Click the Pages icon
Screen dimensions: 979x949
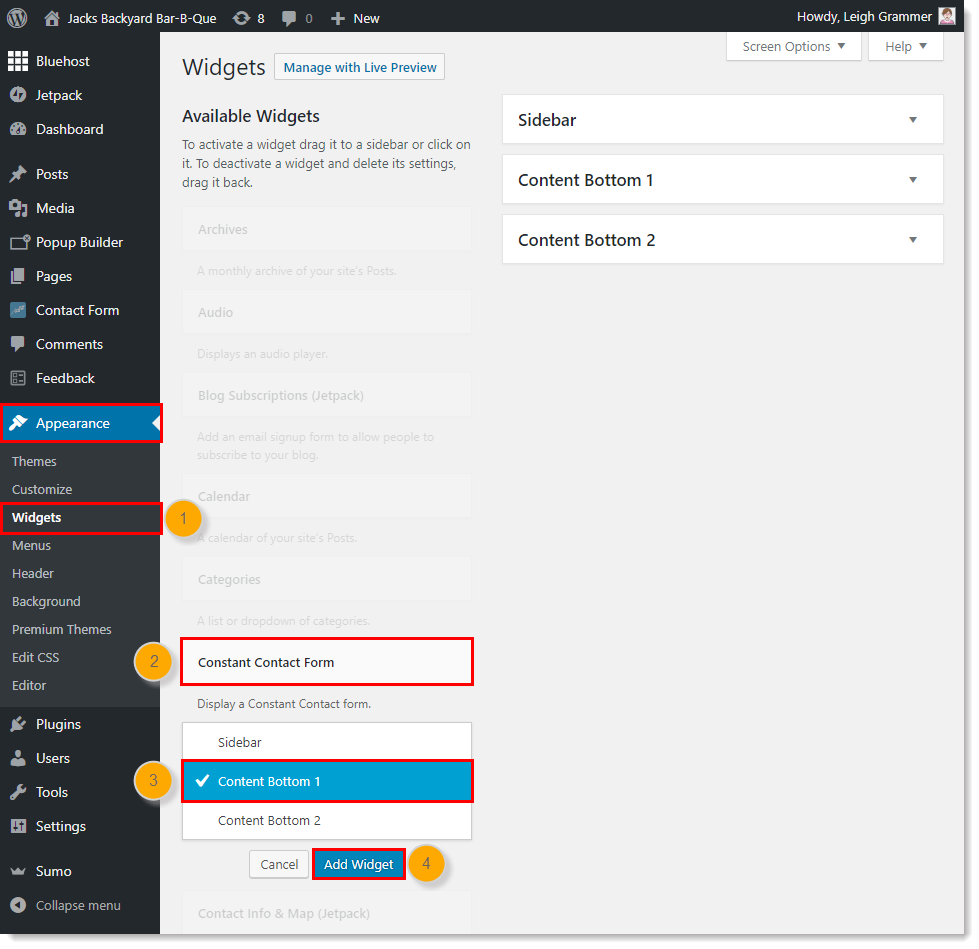point(18,276)
